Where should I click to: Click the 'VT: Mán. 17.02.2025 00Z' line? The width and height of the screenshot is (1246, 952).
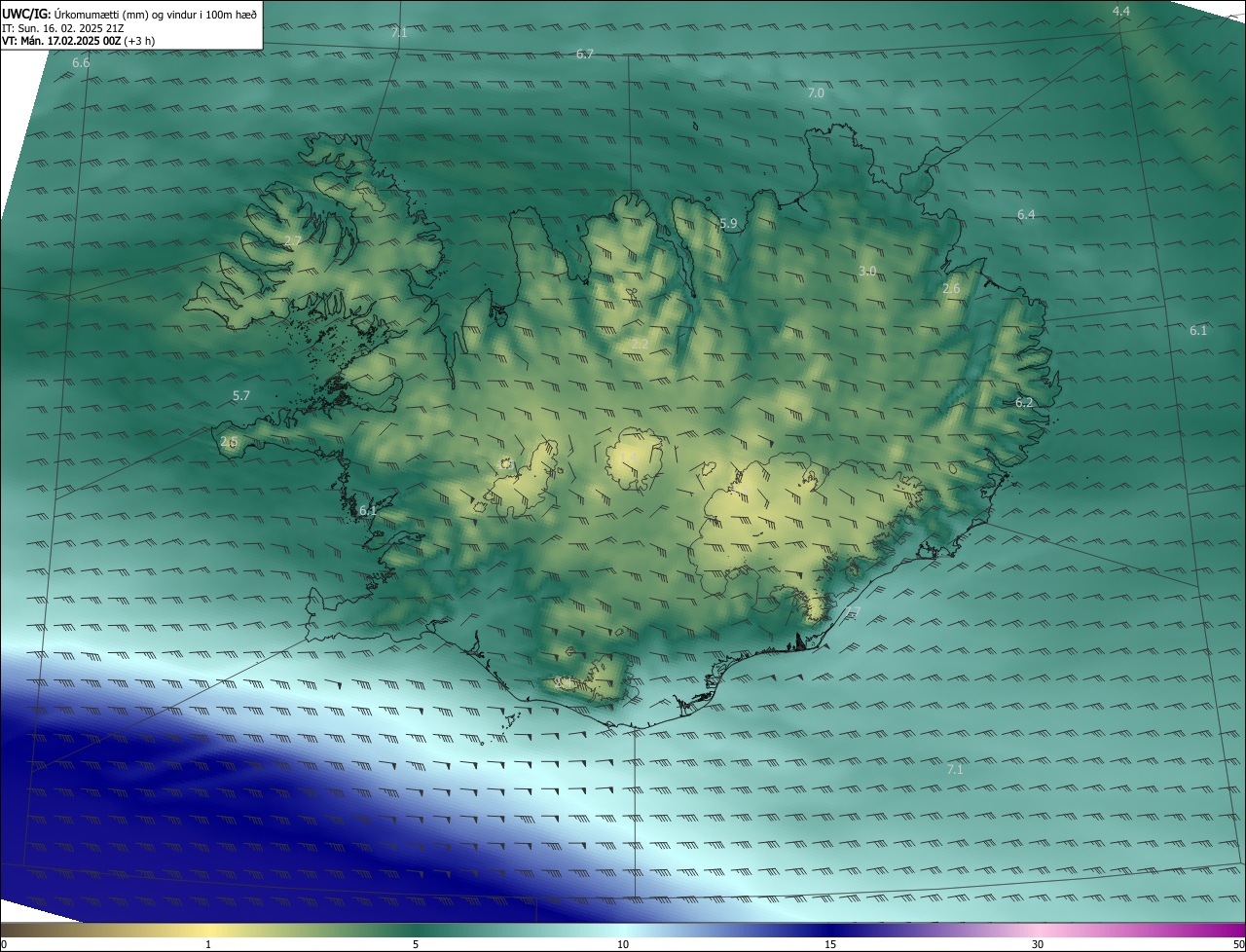point(79,41)
